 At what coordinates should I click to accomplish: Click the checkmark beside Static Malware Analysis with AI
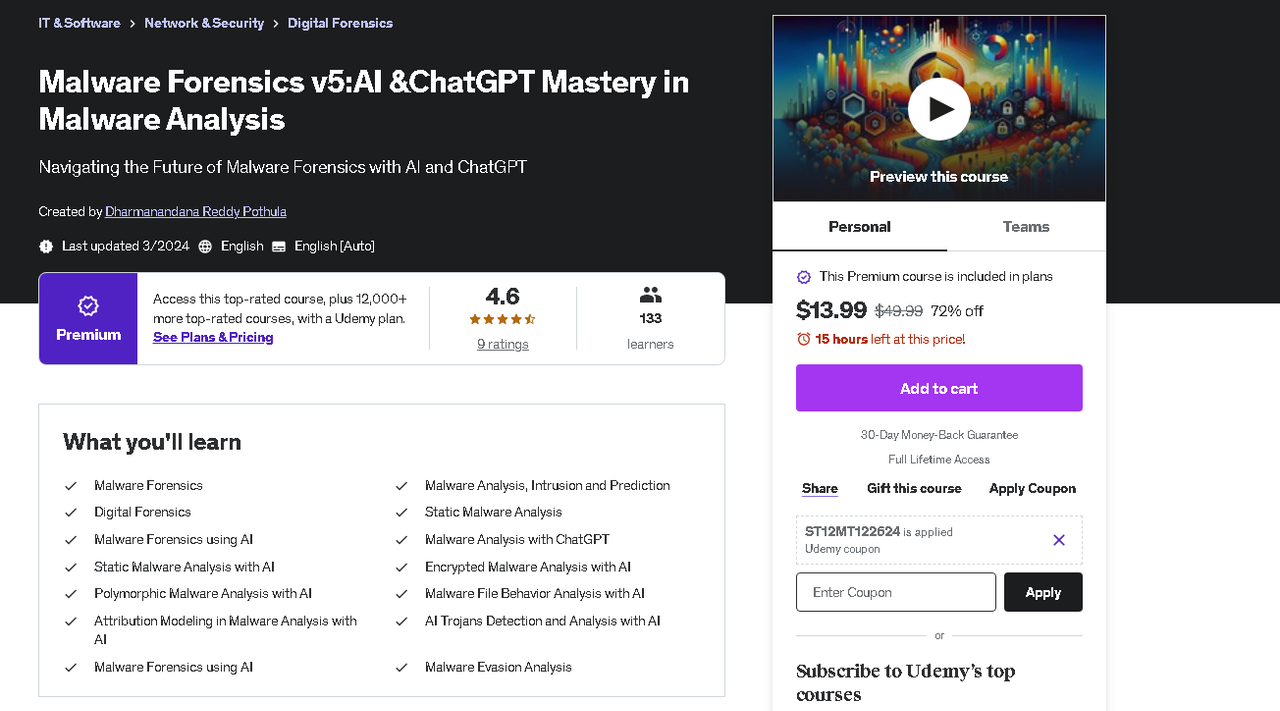pyautogui.click(x=71, y=567)
